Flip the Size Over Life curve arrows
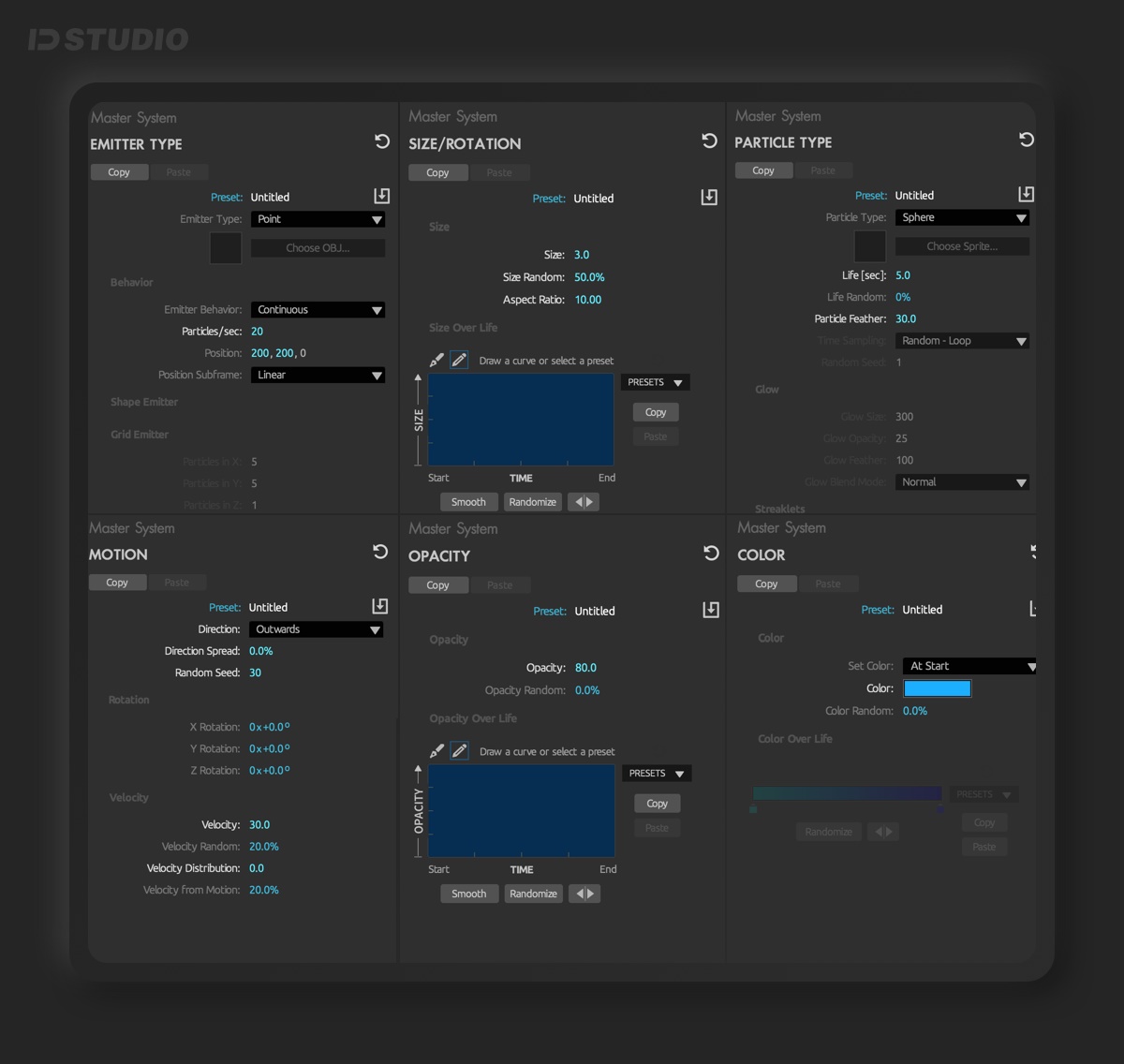This screenshot has width=1124, height=1064. (583, 502)
